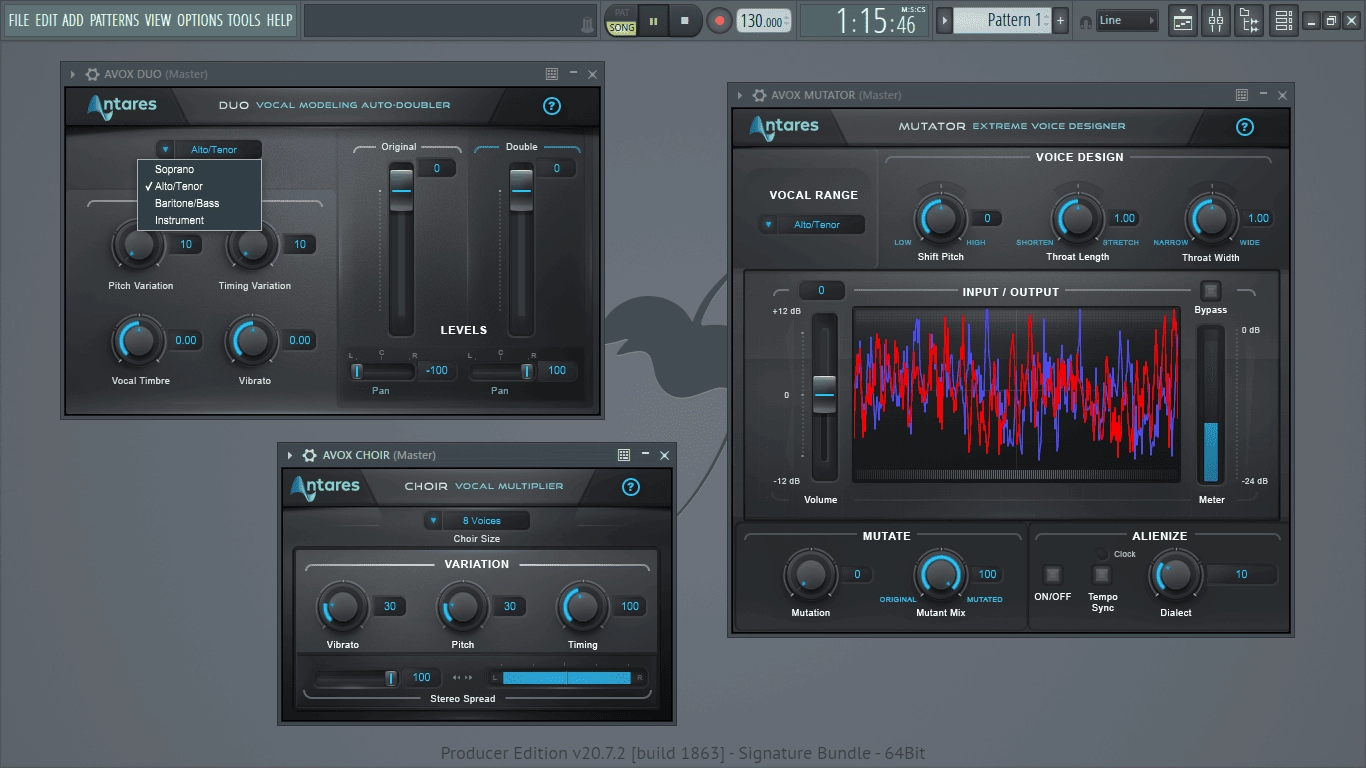Click the Double pan slider

(500, 371)
